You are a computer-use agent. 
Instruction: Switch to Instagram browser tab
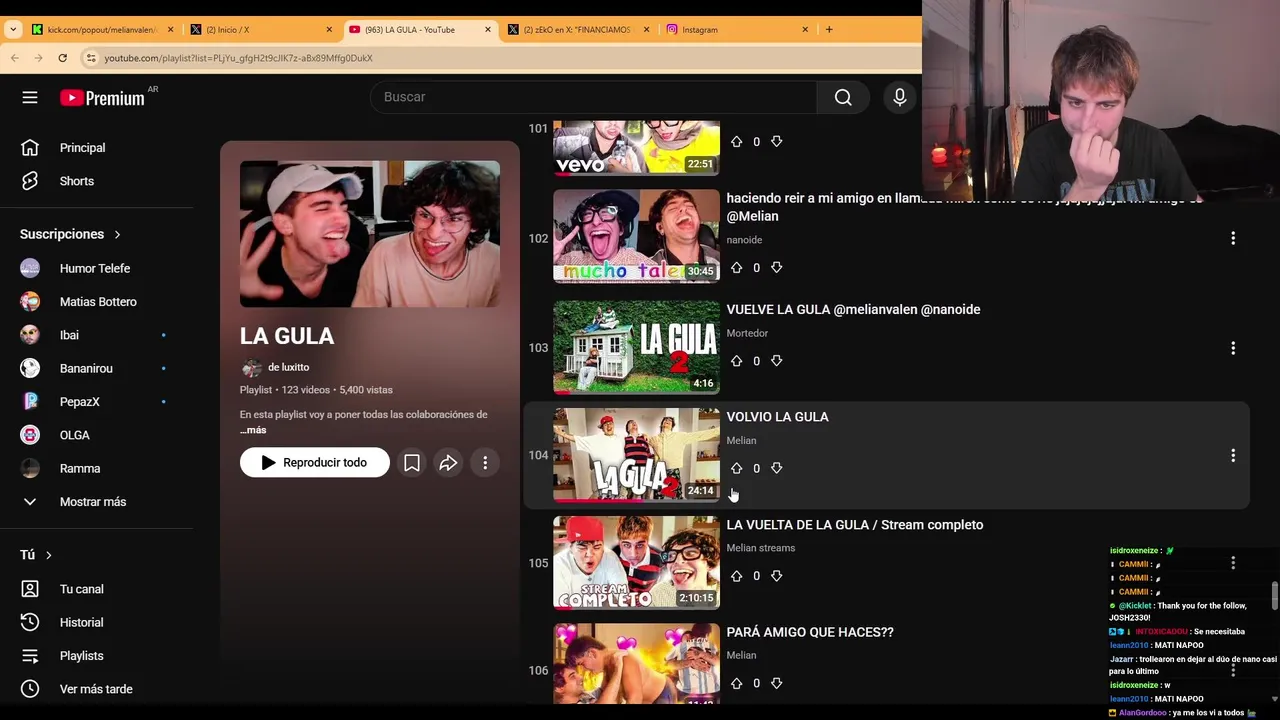737,30
